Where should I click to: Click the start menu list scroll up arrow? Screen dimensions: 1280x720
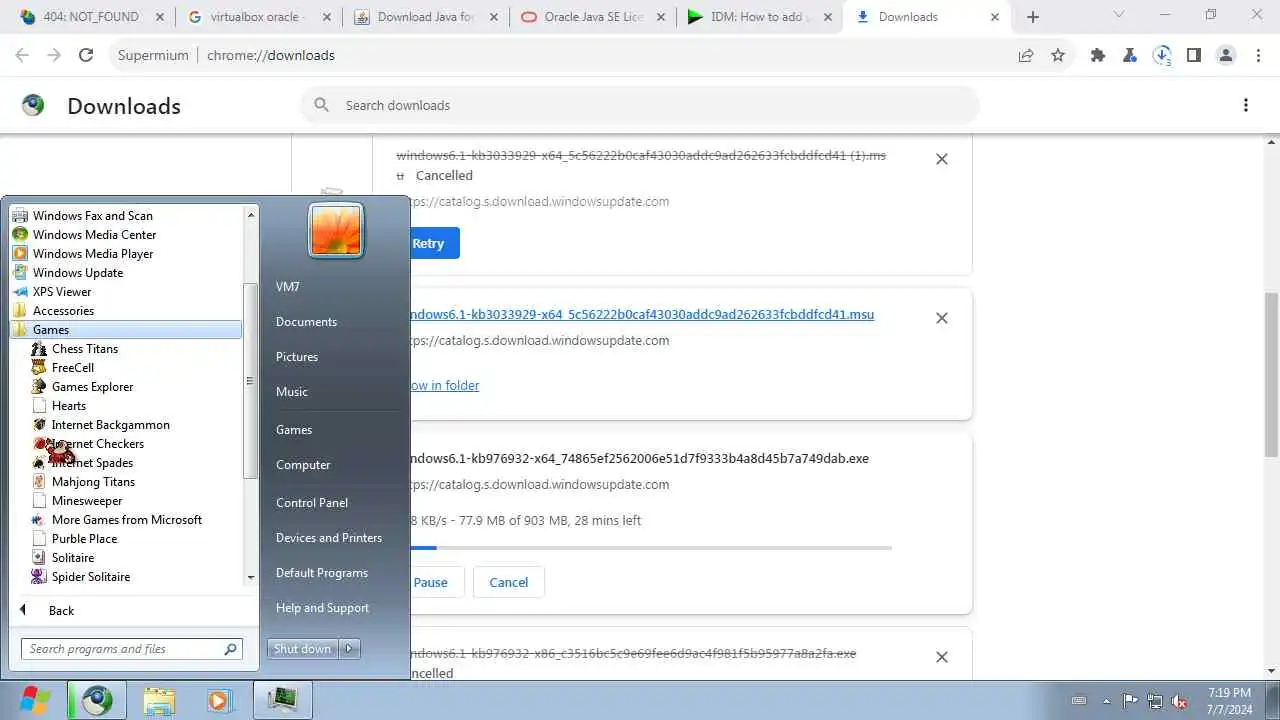pyautogui.click(x=250, y=215)
